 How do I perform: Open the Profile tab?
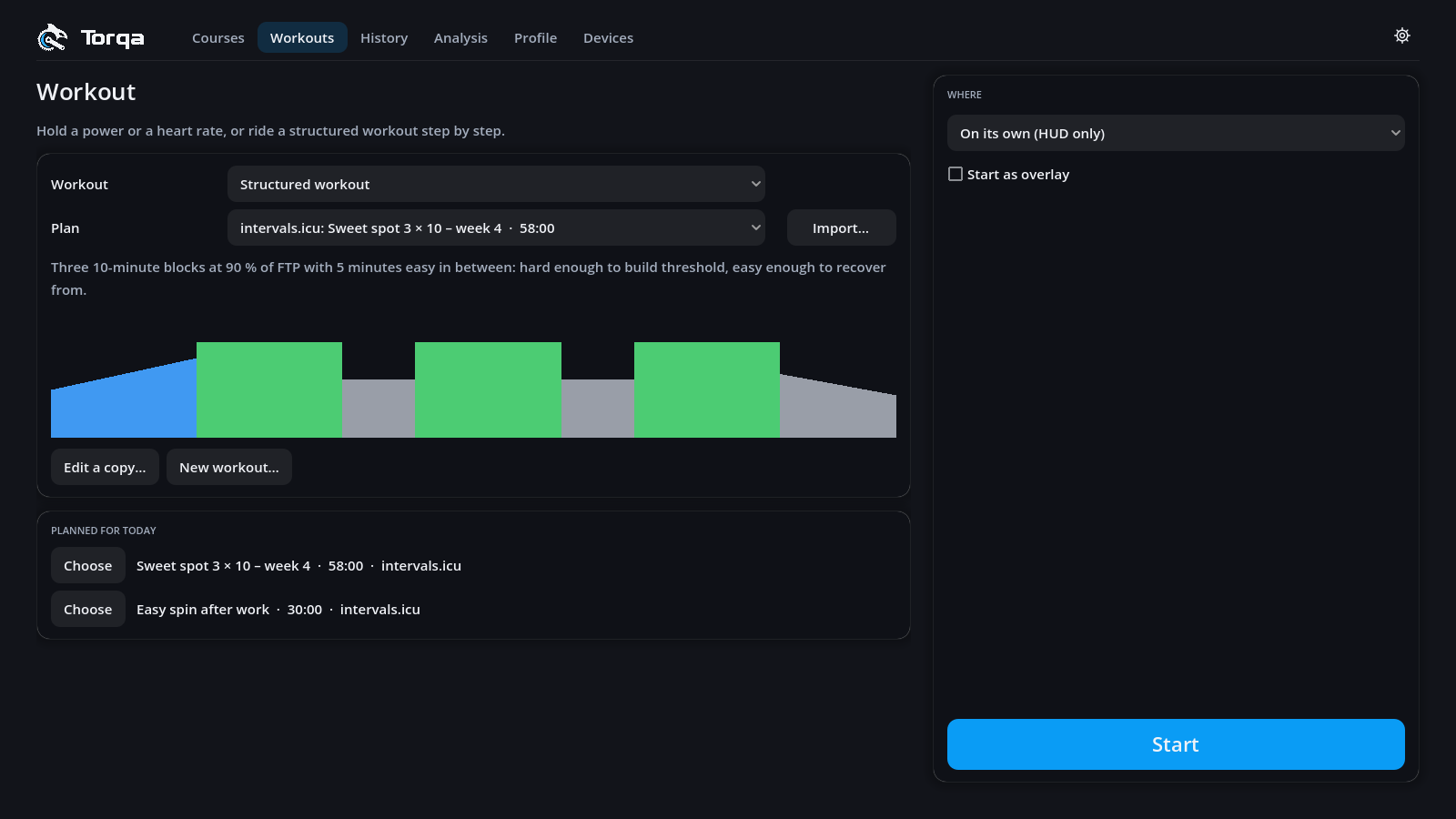(535, 37)
